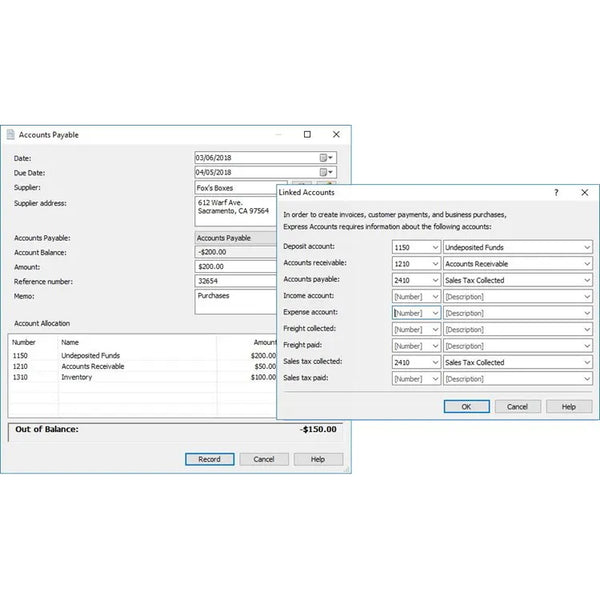Open the calendar picker for the Date field
Image resolution: width=600 pixels, height=600 pixels.
(326, 158)
